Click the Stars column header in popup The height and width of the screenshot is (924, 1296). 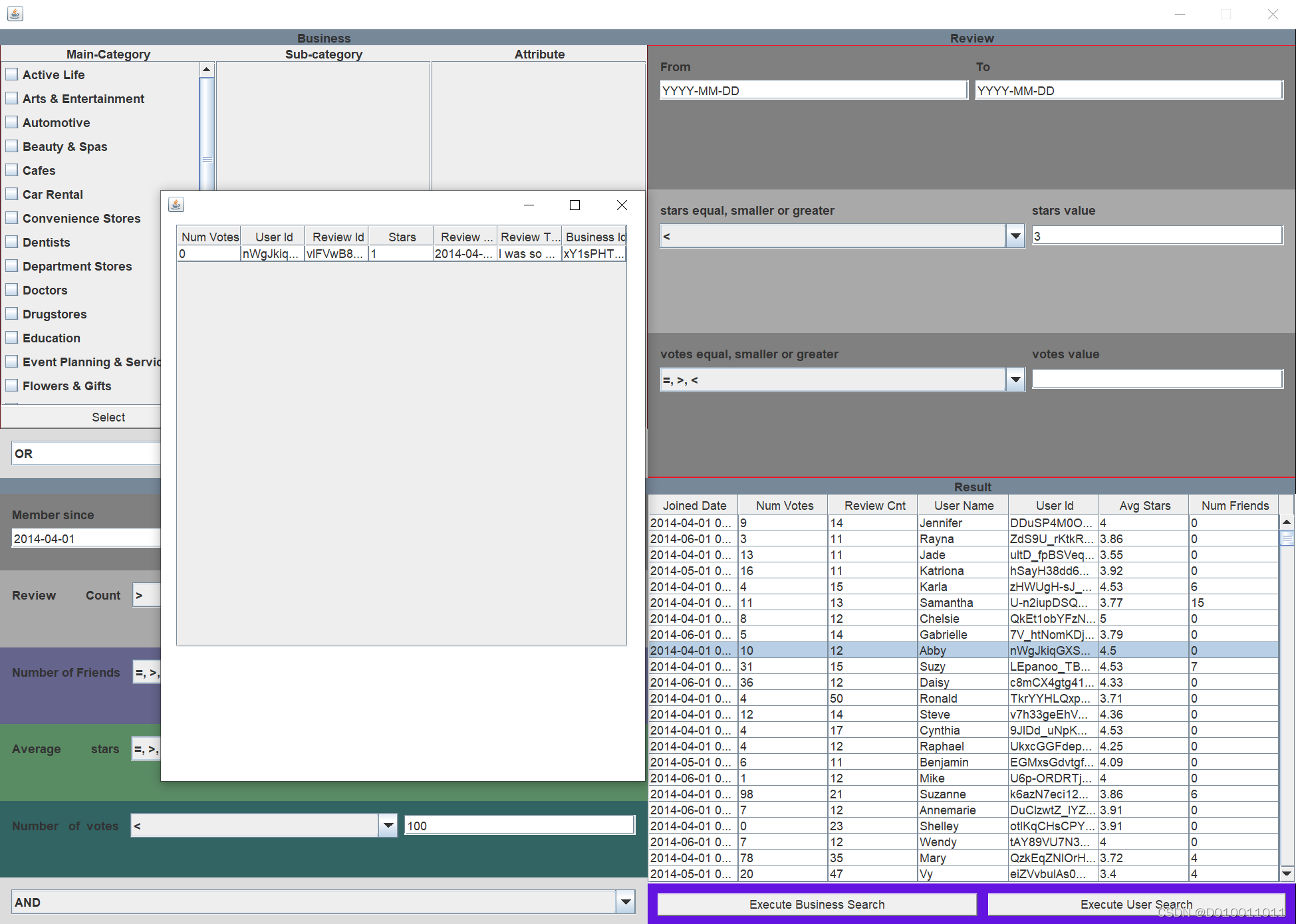[x=402, y=237]
